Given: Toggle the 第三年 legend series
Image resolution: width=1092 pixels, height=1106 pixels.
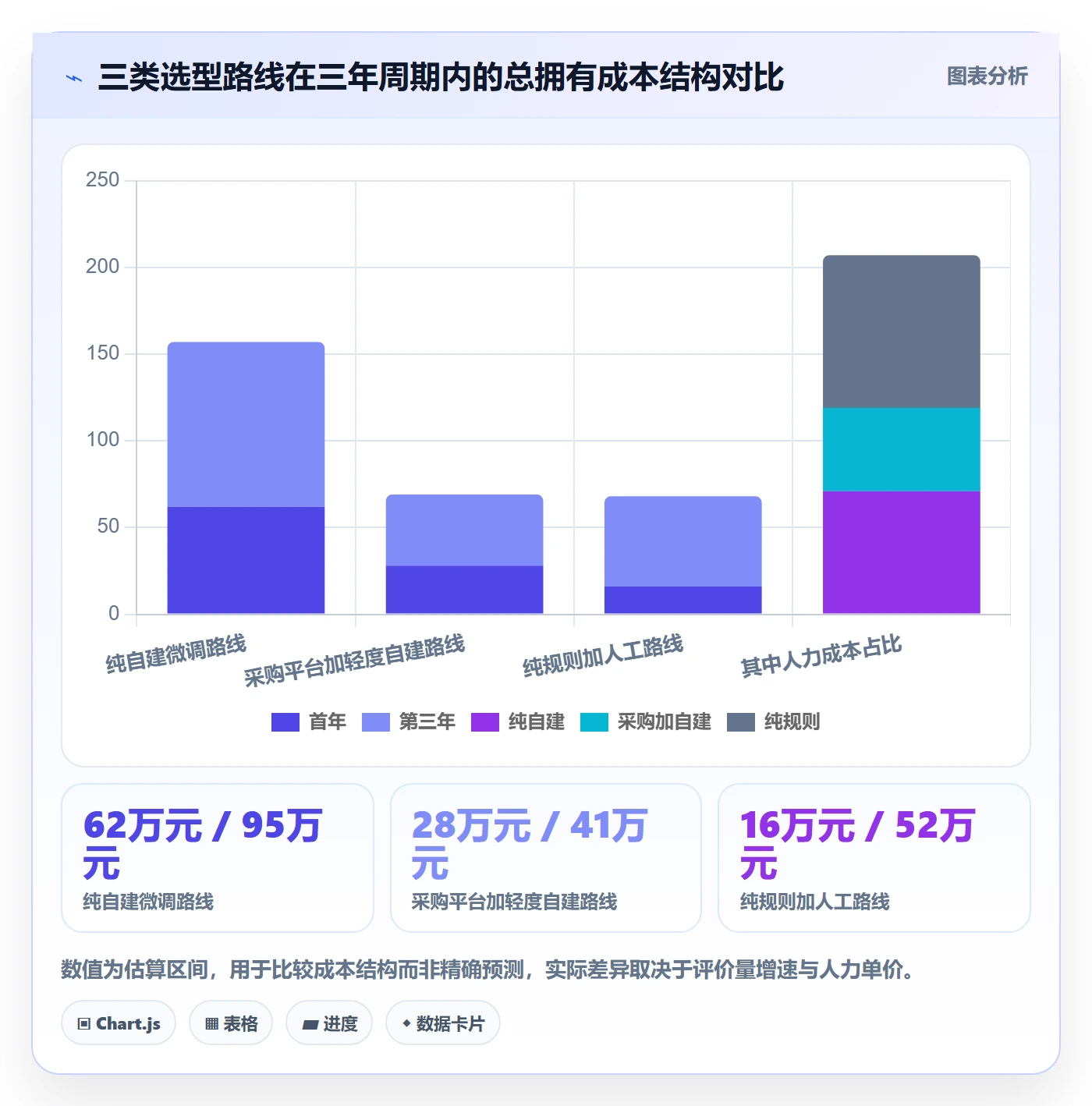Looking at the screenshot, I should [x=409, y=721].
